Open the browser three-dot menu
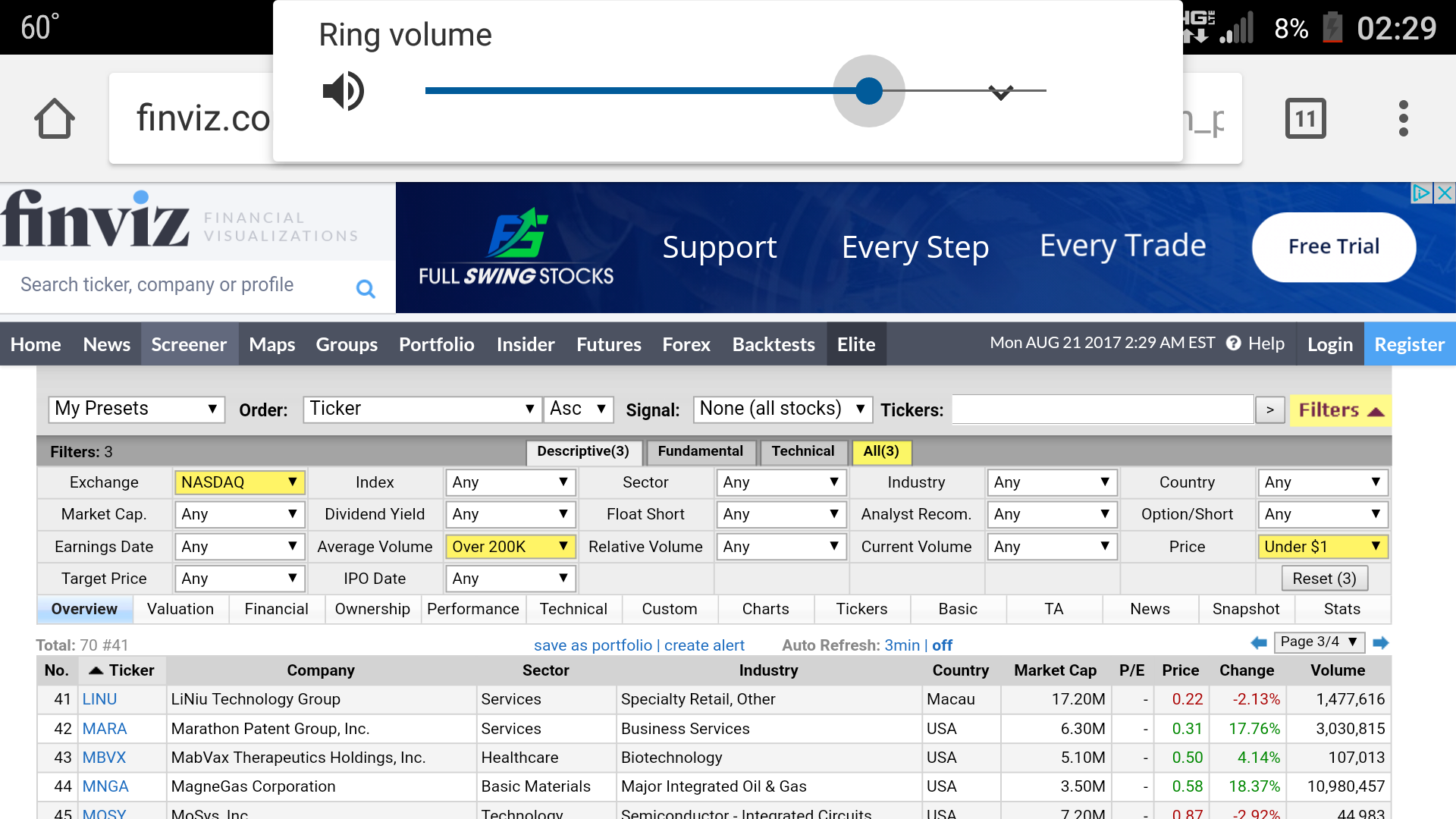This screenshot has height=819, width=1456. [x=1403, y=118]
